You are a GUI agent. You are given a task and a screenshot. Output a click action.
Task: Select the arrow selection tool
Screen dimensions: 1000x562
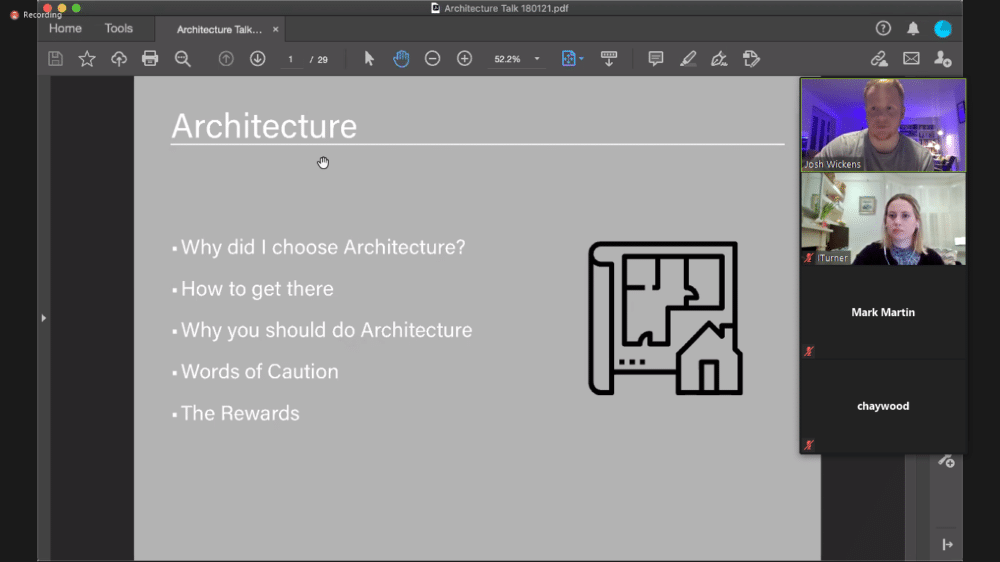click(369, 59)
